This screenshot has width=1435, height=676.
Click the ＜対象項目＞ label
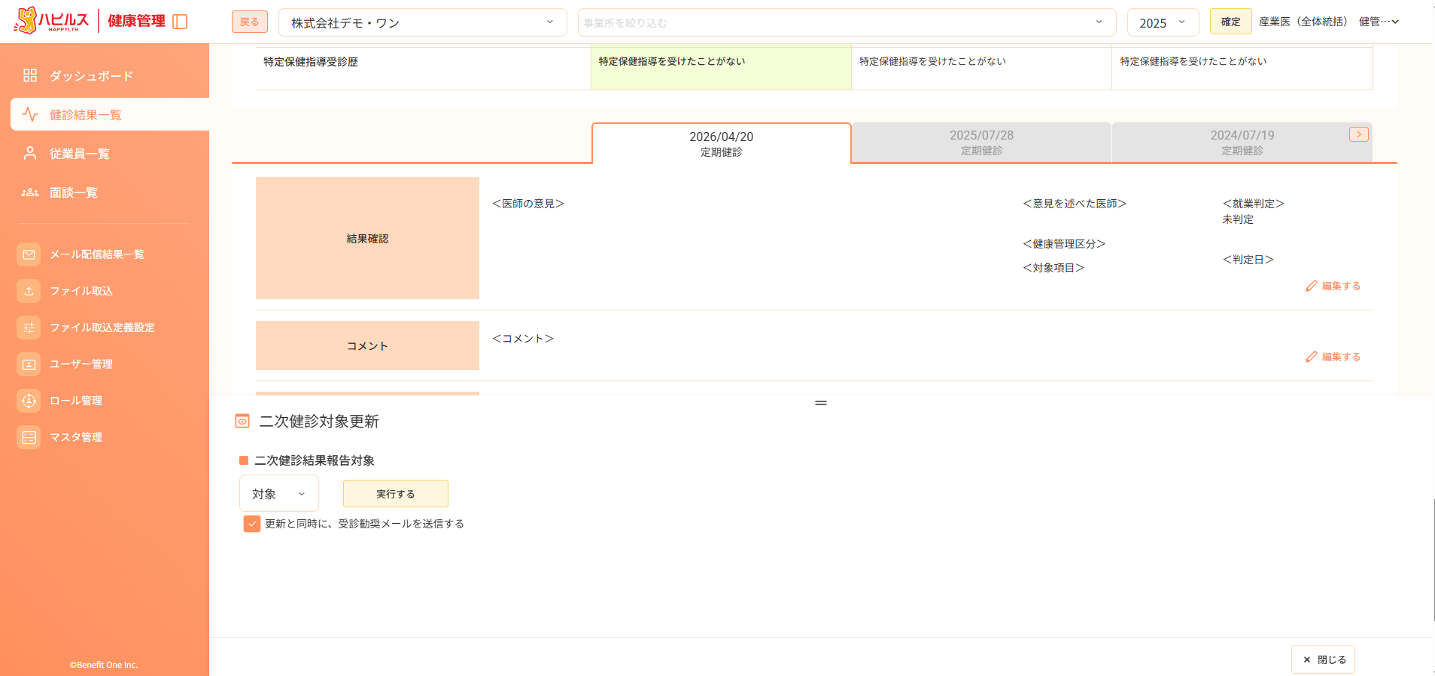(x=1054, y=268)
